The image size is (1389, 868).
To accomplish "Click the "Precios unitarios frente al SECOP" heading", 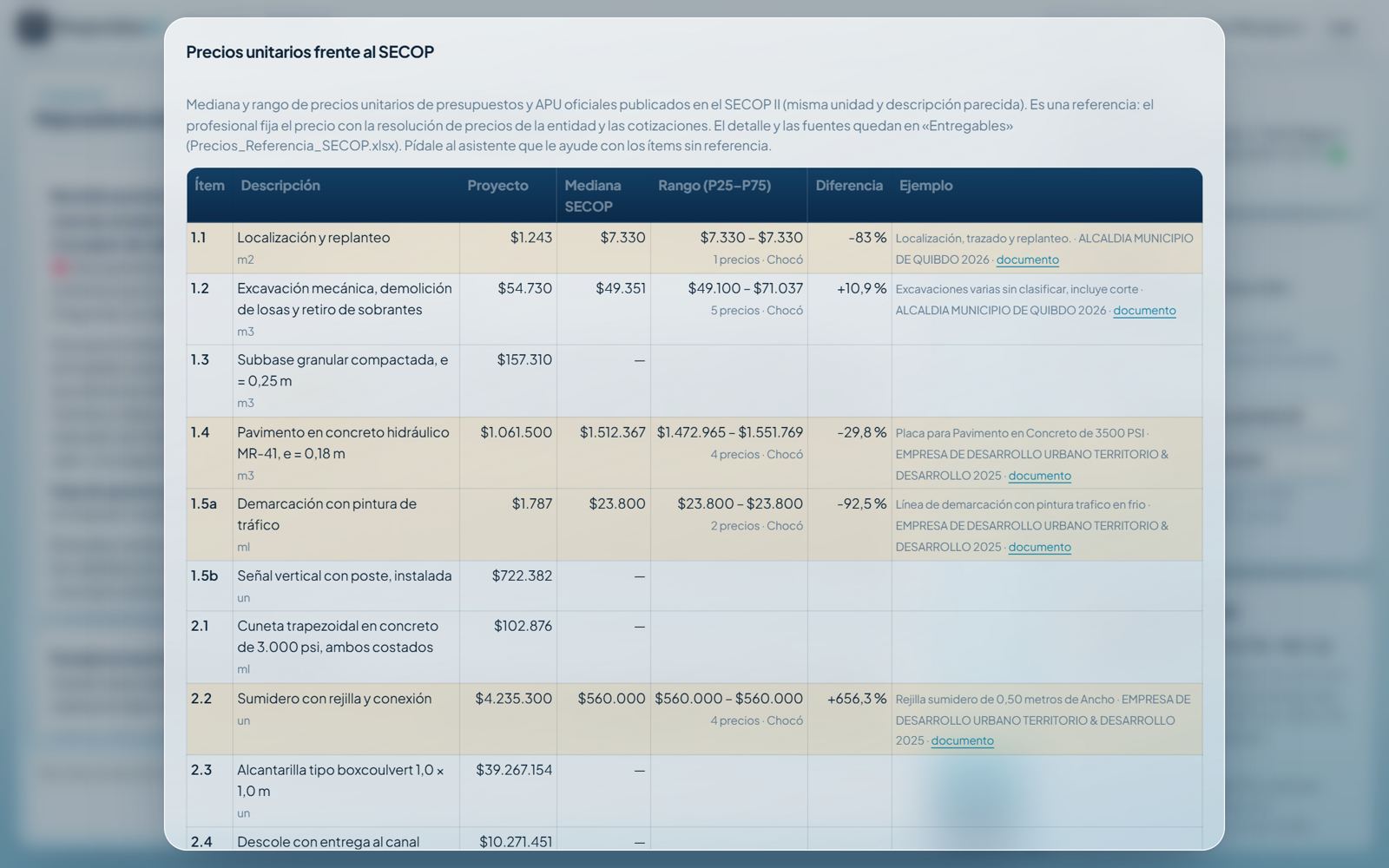I will (310, 51).
